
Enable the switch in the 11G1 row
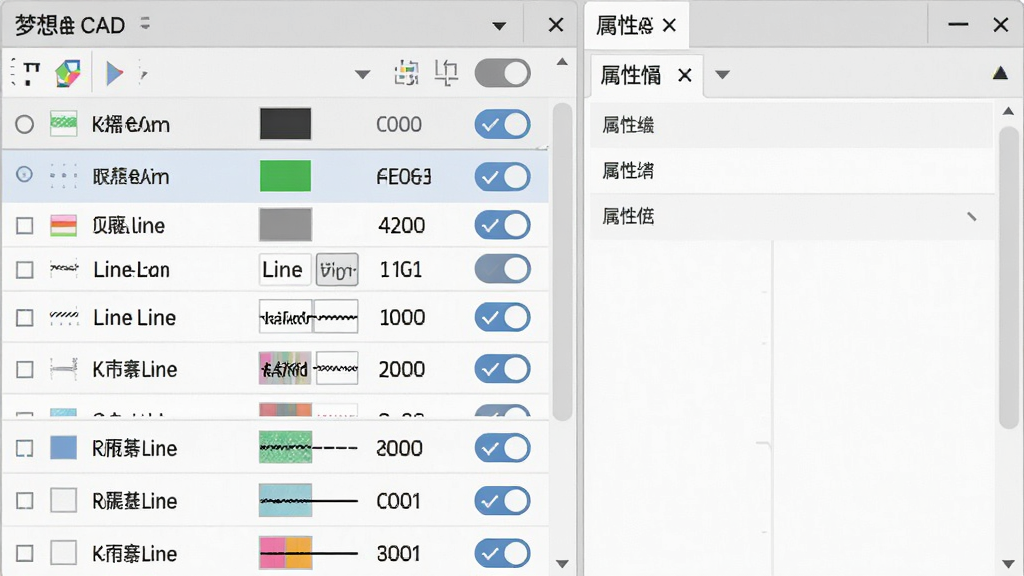coord(502,269)
